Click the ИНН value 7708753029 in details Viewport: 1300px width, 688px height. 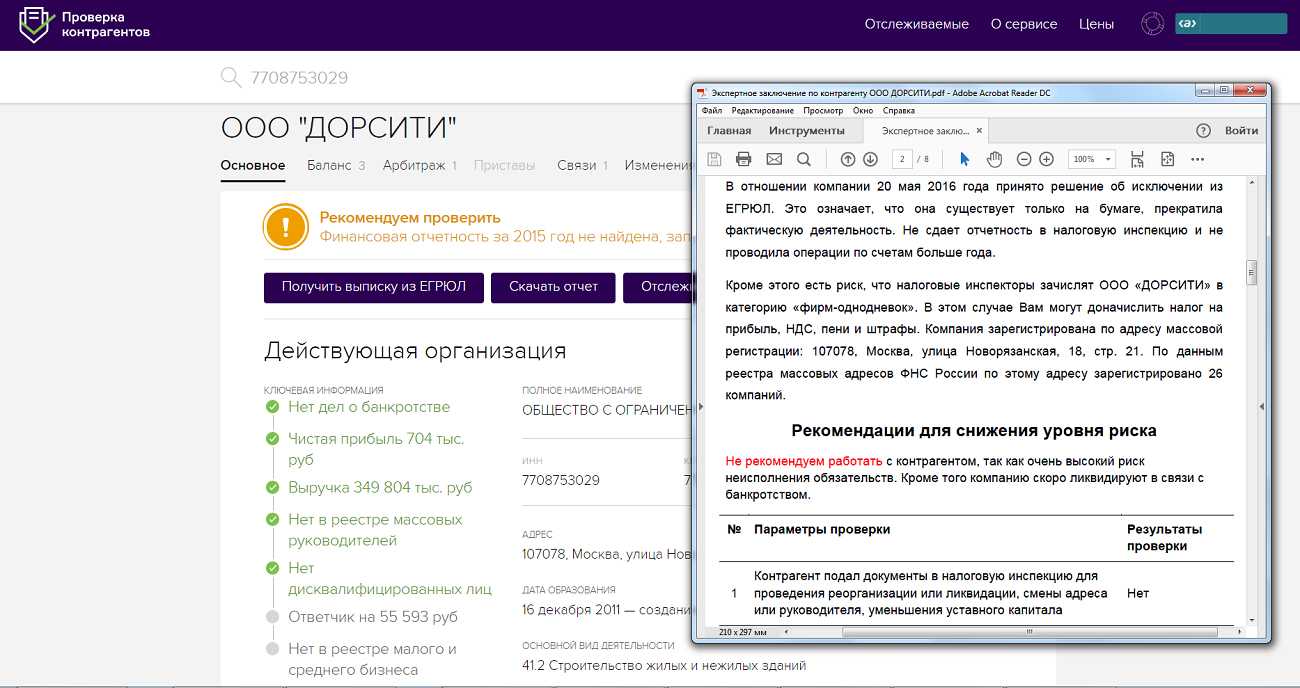point(561,480)
